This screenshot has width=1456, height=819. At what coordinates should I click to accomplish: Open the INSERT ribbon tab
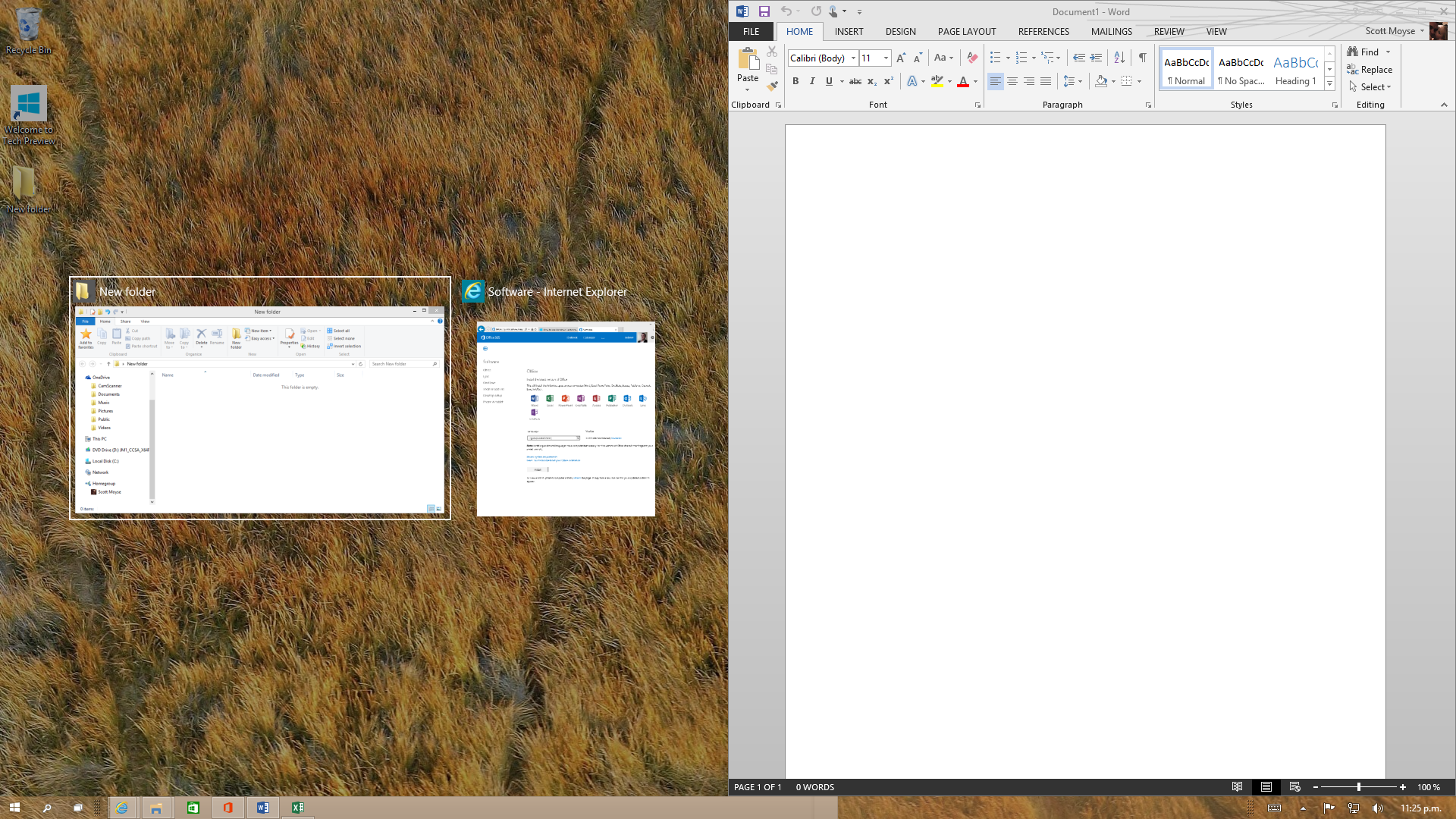849,31
